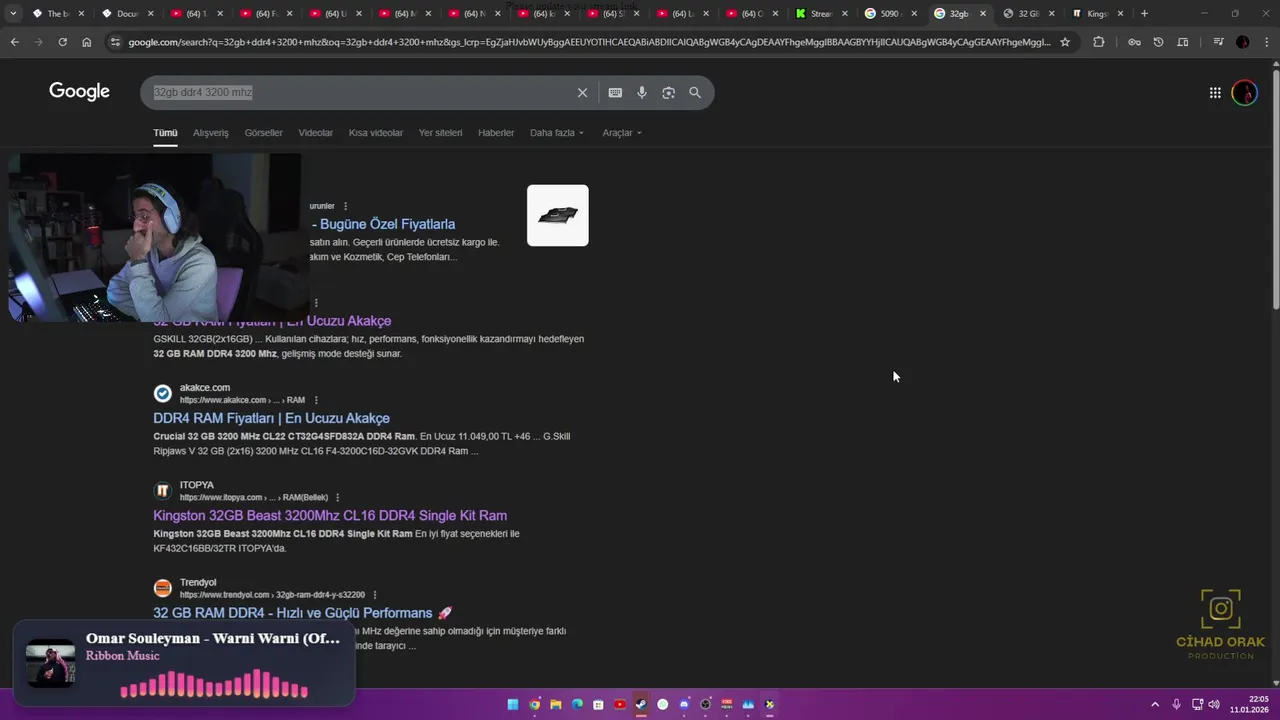Open OBS Studio from the taskbar
This screenshot has width=1280, height=720.
pos(705,704)
